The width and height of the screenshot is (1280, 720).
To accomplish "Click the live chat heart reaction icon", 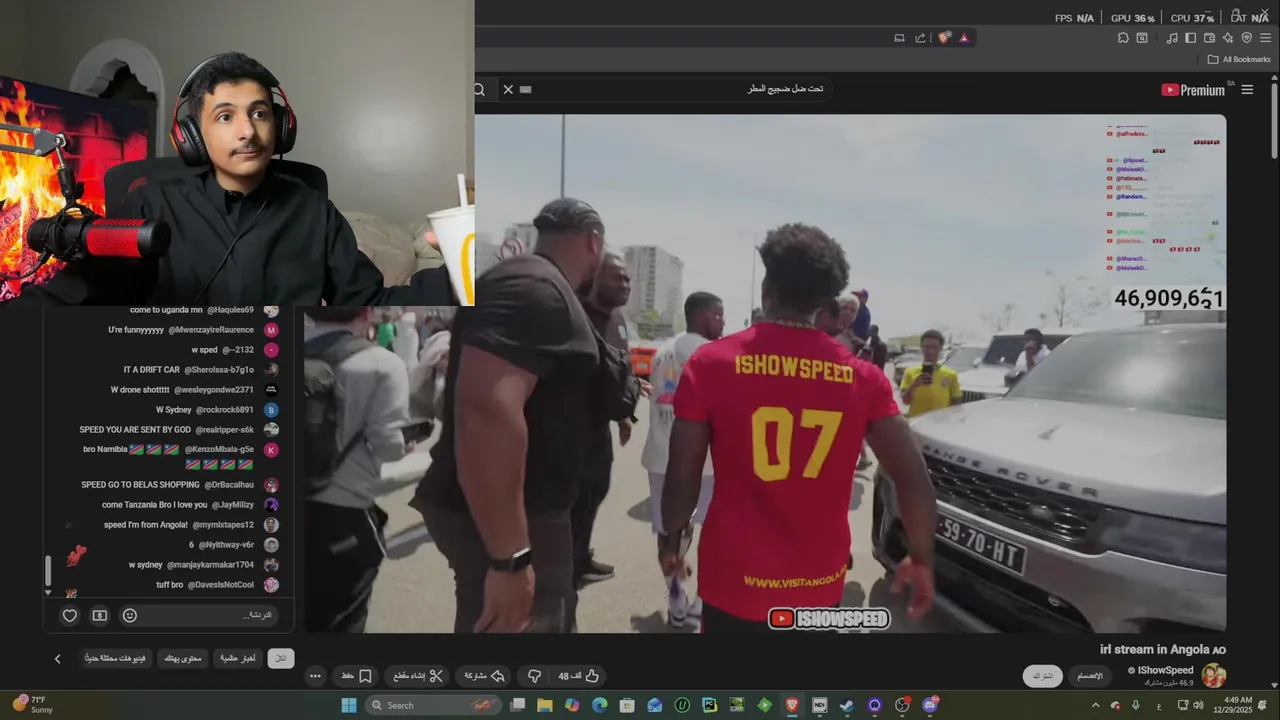I will 70,615.
